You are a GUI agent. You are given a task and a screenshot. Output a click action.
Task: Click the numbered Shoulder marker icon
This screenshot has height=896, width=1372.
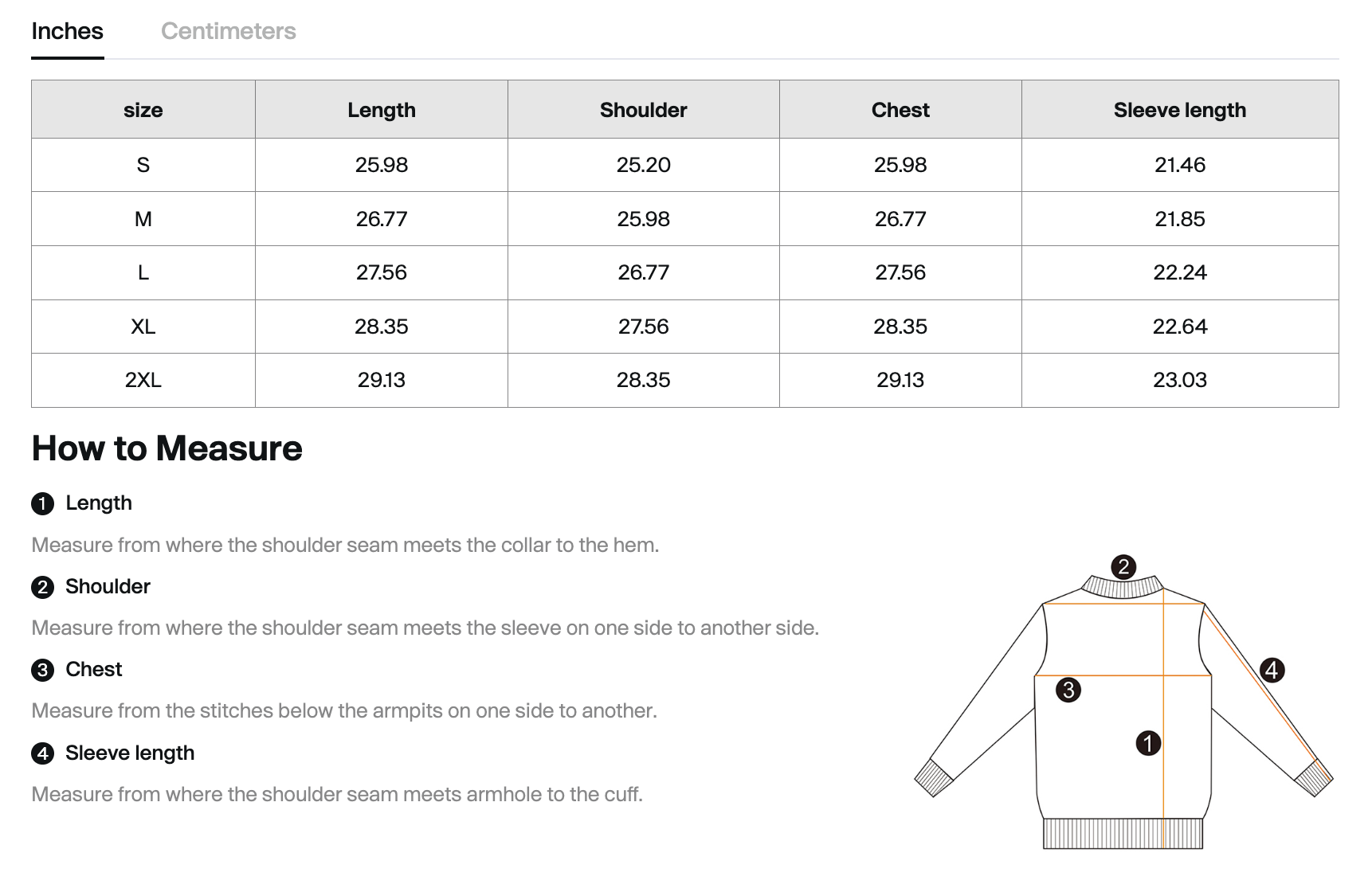tap(41, 587)
